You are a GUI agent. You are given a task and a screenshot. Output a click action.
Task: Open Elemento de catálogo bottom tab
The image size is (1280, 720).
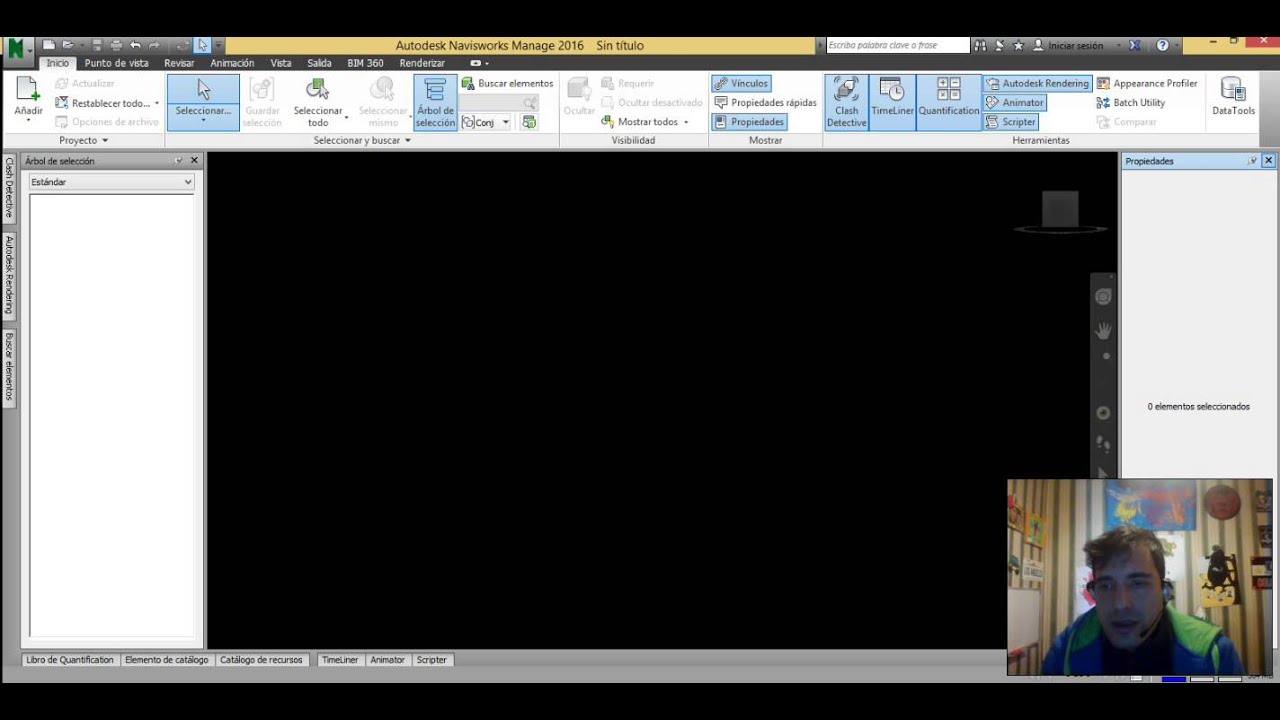click(166, 660)
